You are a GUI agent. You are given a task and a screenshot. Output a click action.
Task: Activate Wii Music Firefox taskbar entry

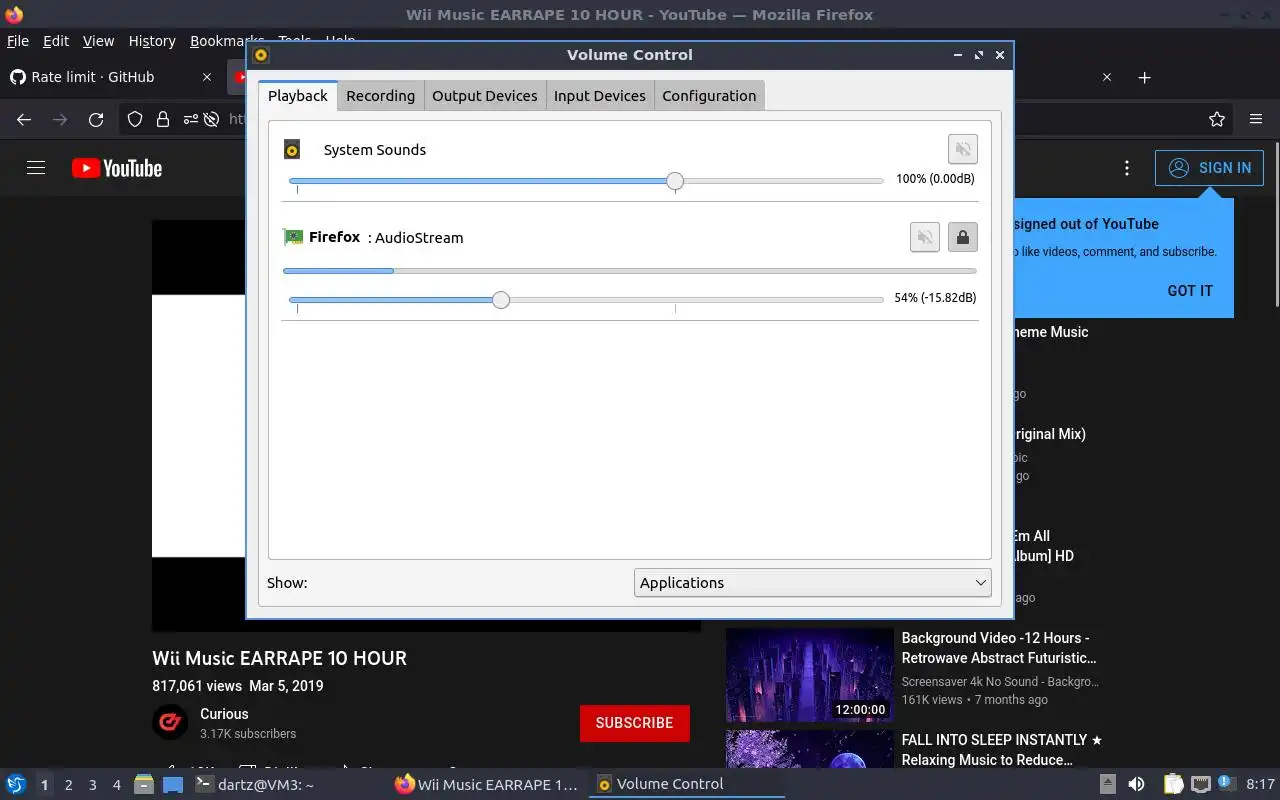(488, 785)
